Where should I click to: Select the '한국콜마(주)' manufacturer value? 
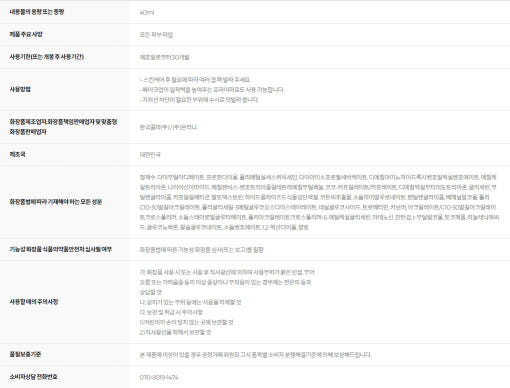coord(168,127)
